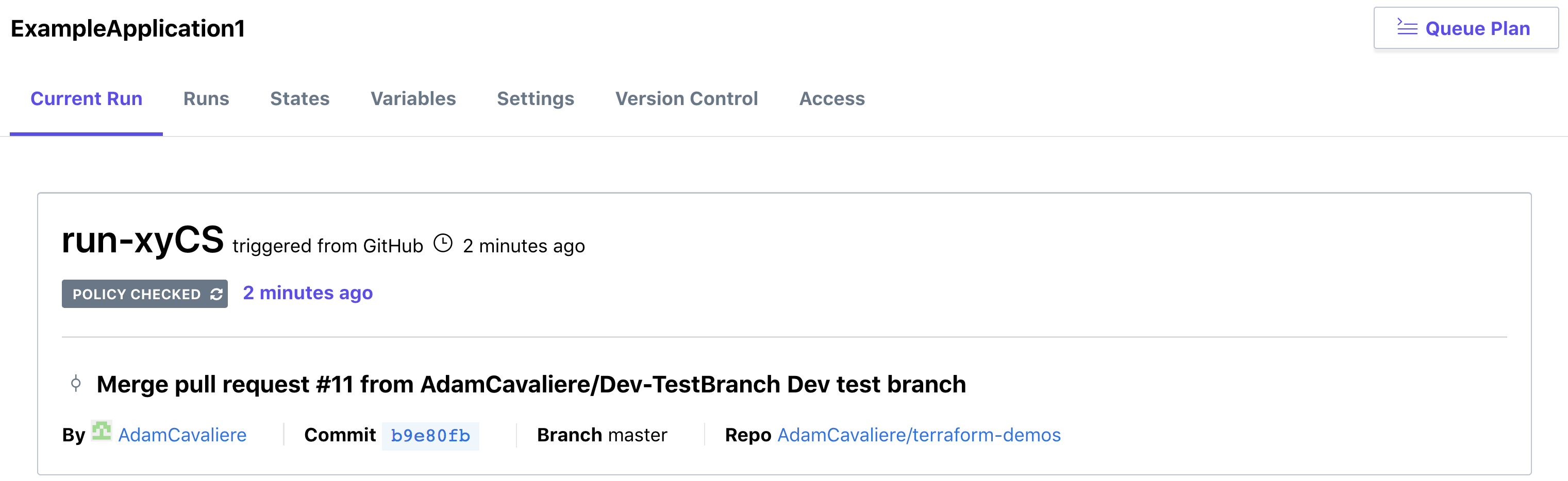Go to the Variables tab
1568x481 pixels.
click(413, 98)
